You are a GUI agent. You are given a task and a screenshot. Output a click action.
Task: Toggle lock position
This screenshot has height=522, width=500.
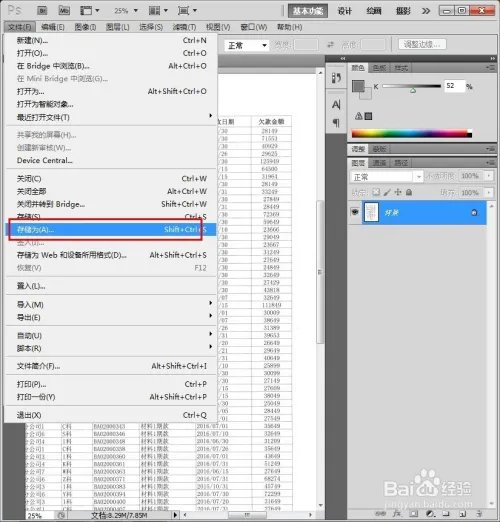click(x=398, y=192)
